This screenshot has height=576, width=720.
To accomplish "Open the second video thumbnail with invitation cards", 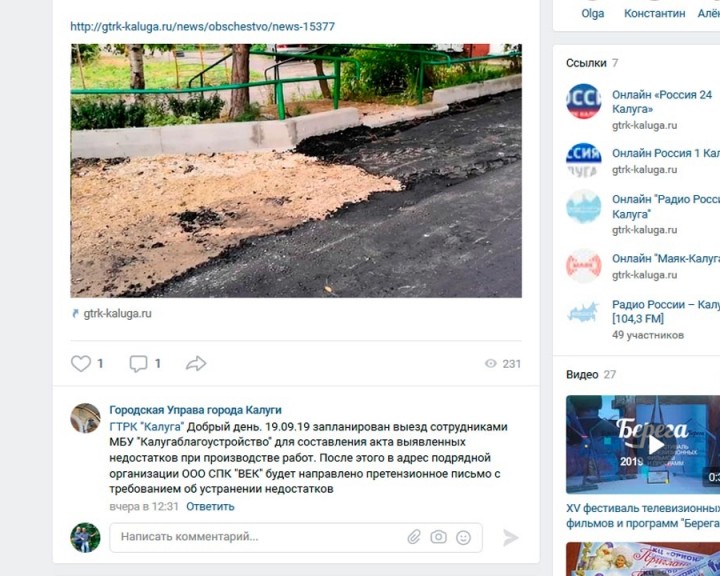I will pyautogui.click(x=643, y=559).
